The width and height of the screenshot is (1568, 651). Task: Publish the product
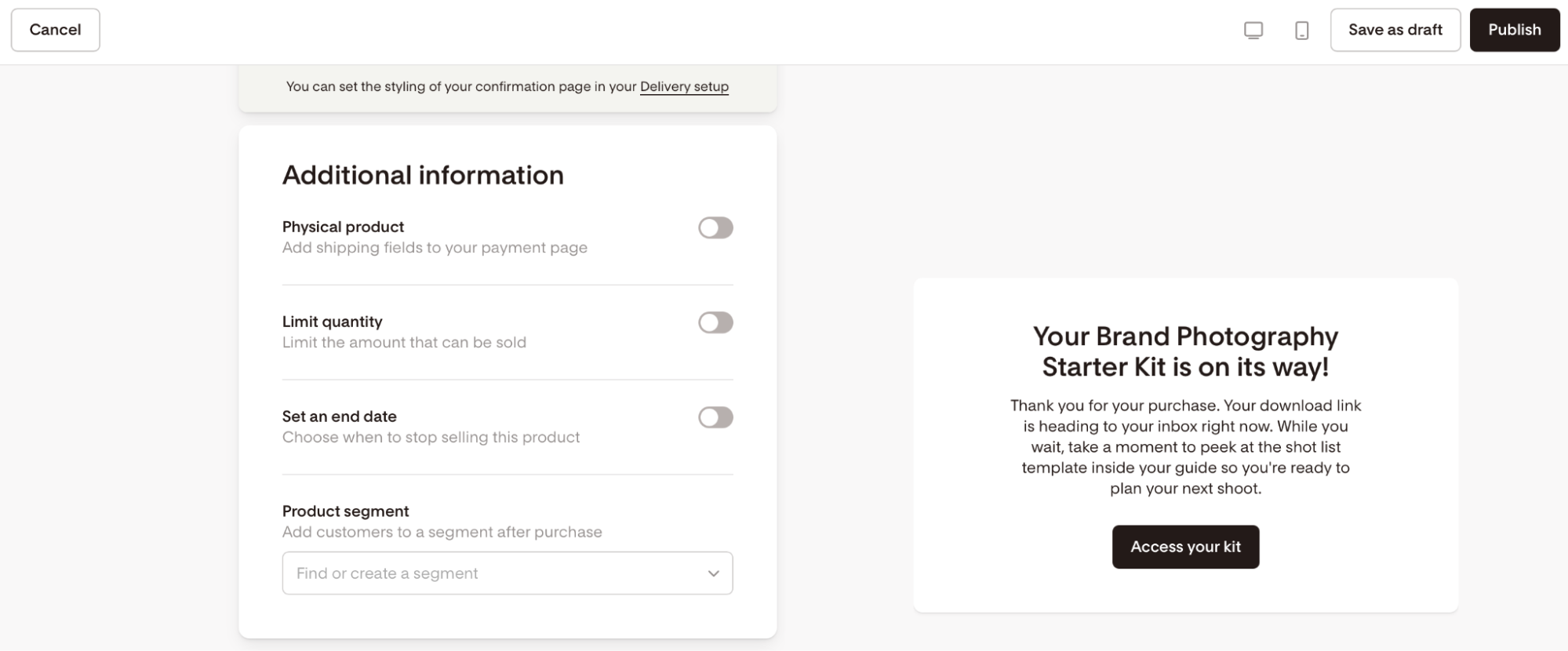click(x=1515, y=30)
